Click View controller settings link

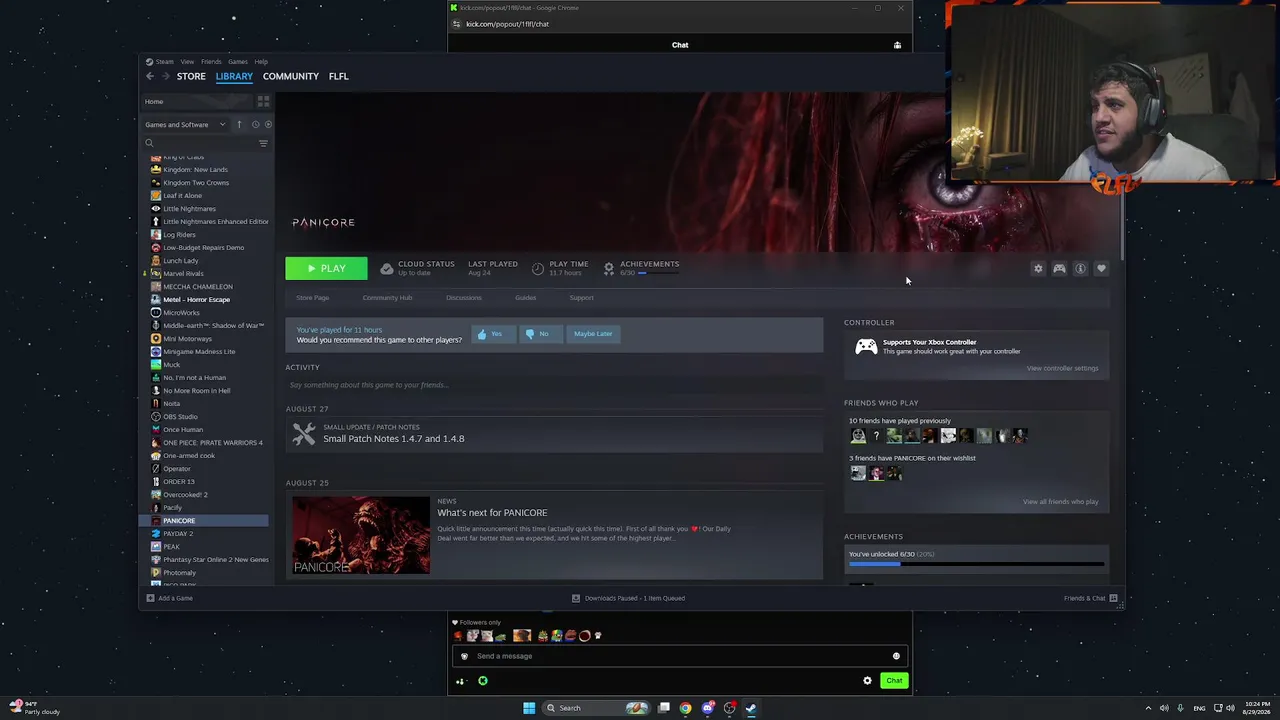click(x=1062, y=368)
